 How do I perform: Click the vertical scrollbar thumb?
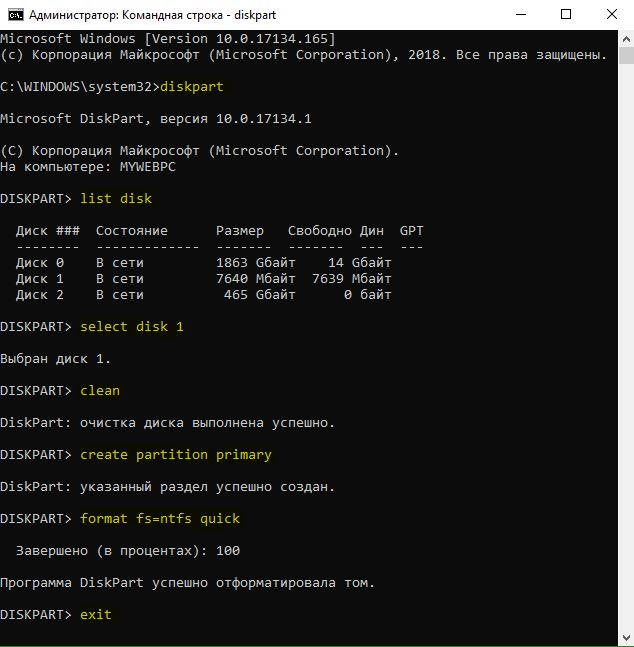[x=626, y=56]
